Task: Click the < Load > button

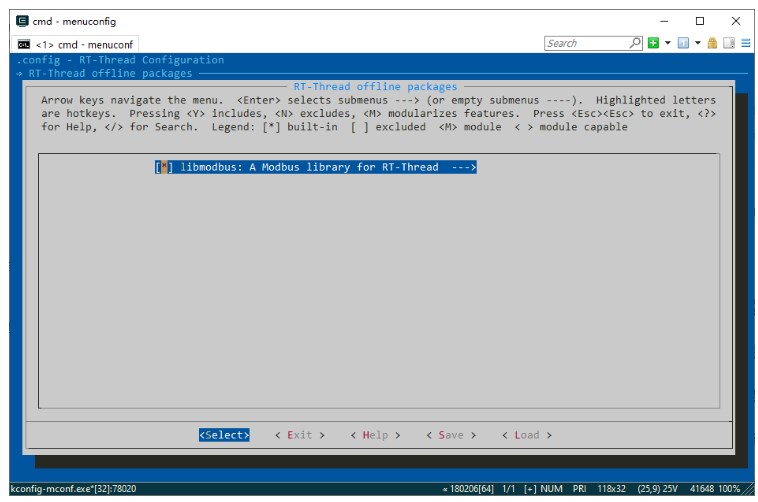Action: (x=527, y=435)
